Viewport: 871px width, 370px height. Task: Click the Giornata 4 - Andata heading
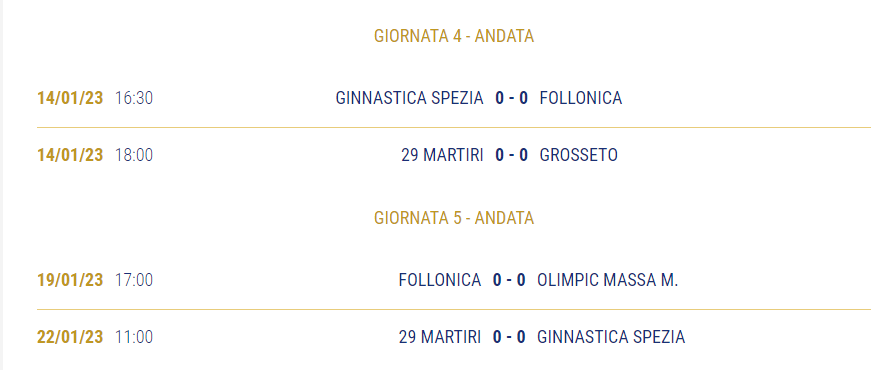454,36
